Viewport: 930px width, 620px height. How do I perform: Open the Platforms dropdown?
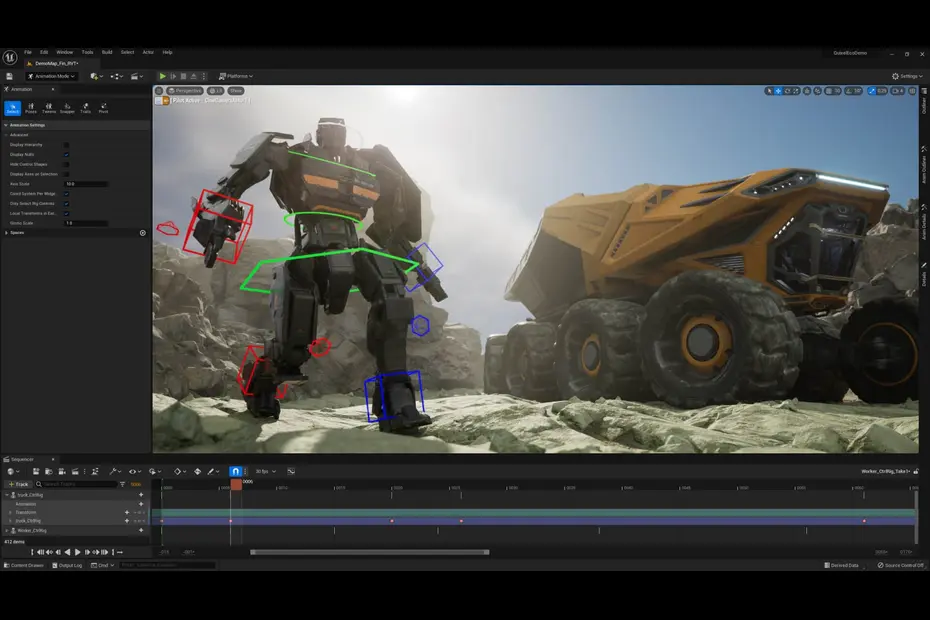(235, 76)
